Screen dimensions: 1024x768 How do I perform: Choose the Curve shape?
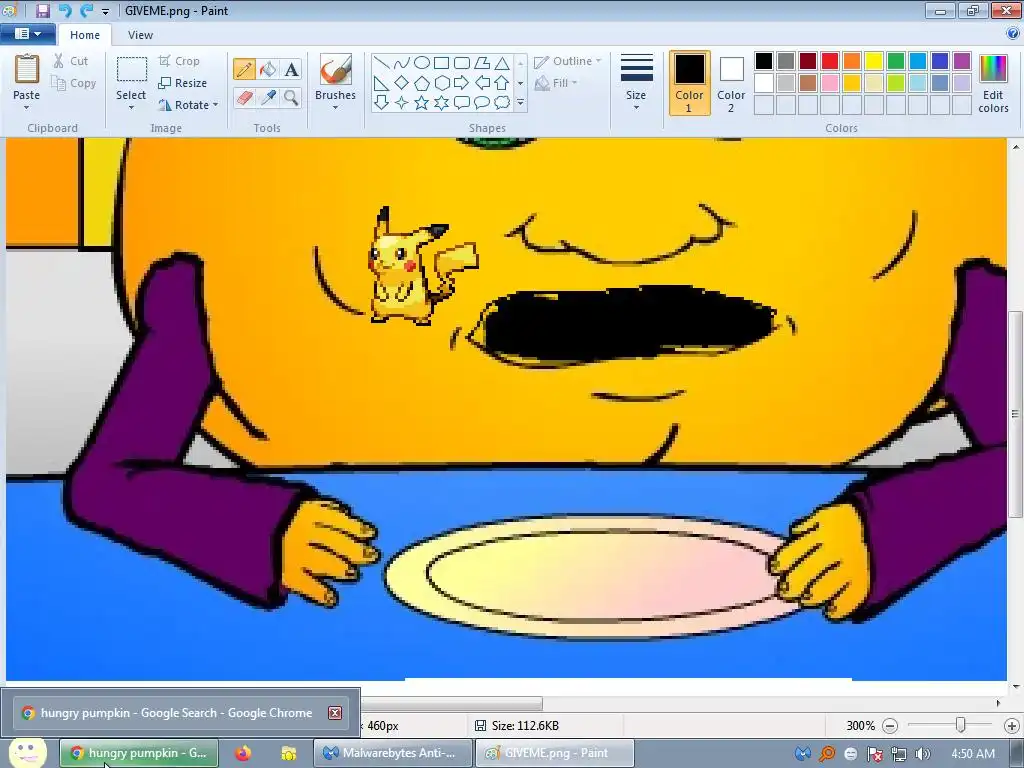click(402, 63)
